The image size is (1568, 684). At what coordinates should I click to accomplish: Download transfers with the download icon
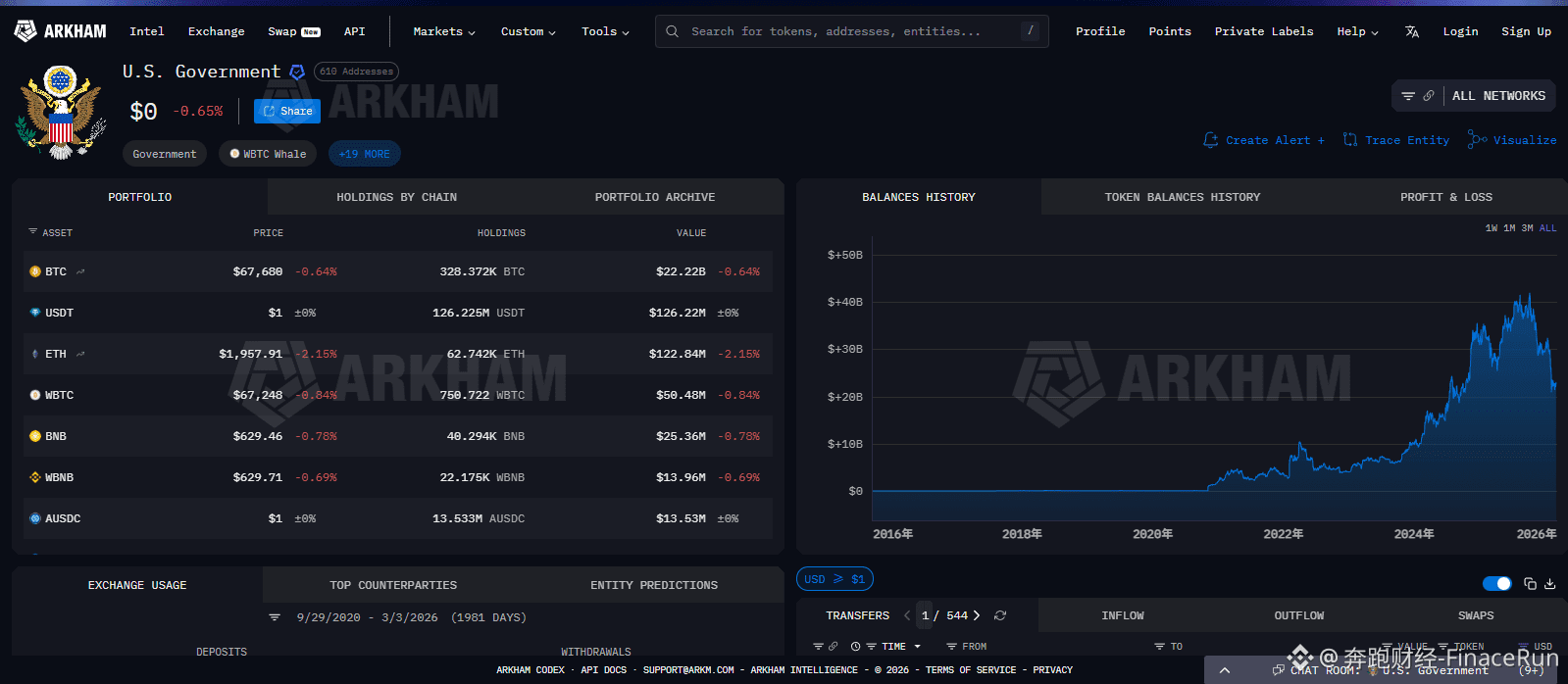1550,584
